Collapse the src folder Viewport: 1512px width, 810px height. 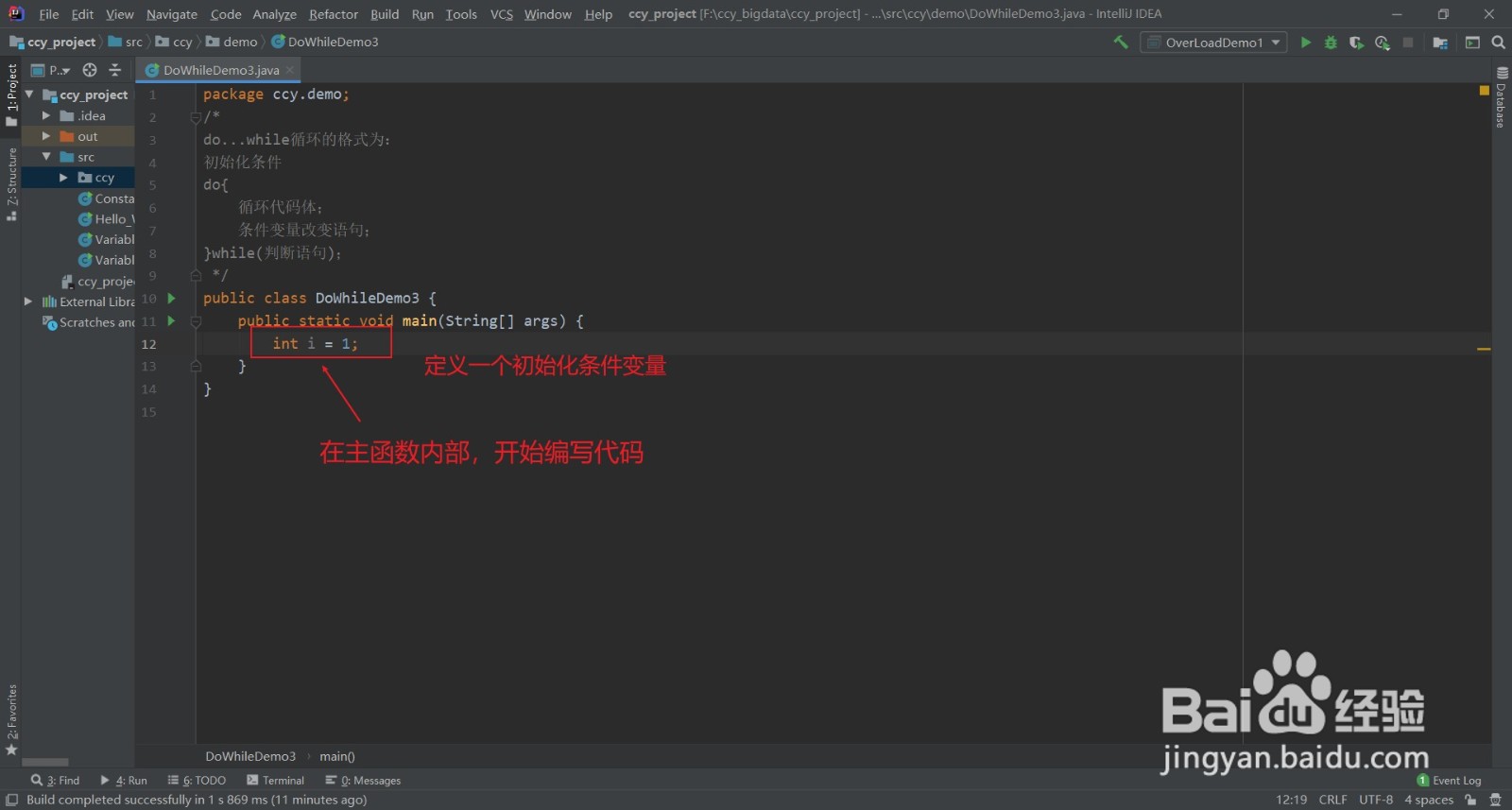tap(46, 157)
